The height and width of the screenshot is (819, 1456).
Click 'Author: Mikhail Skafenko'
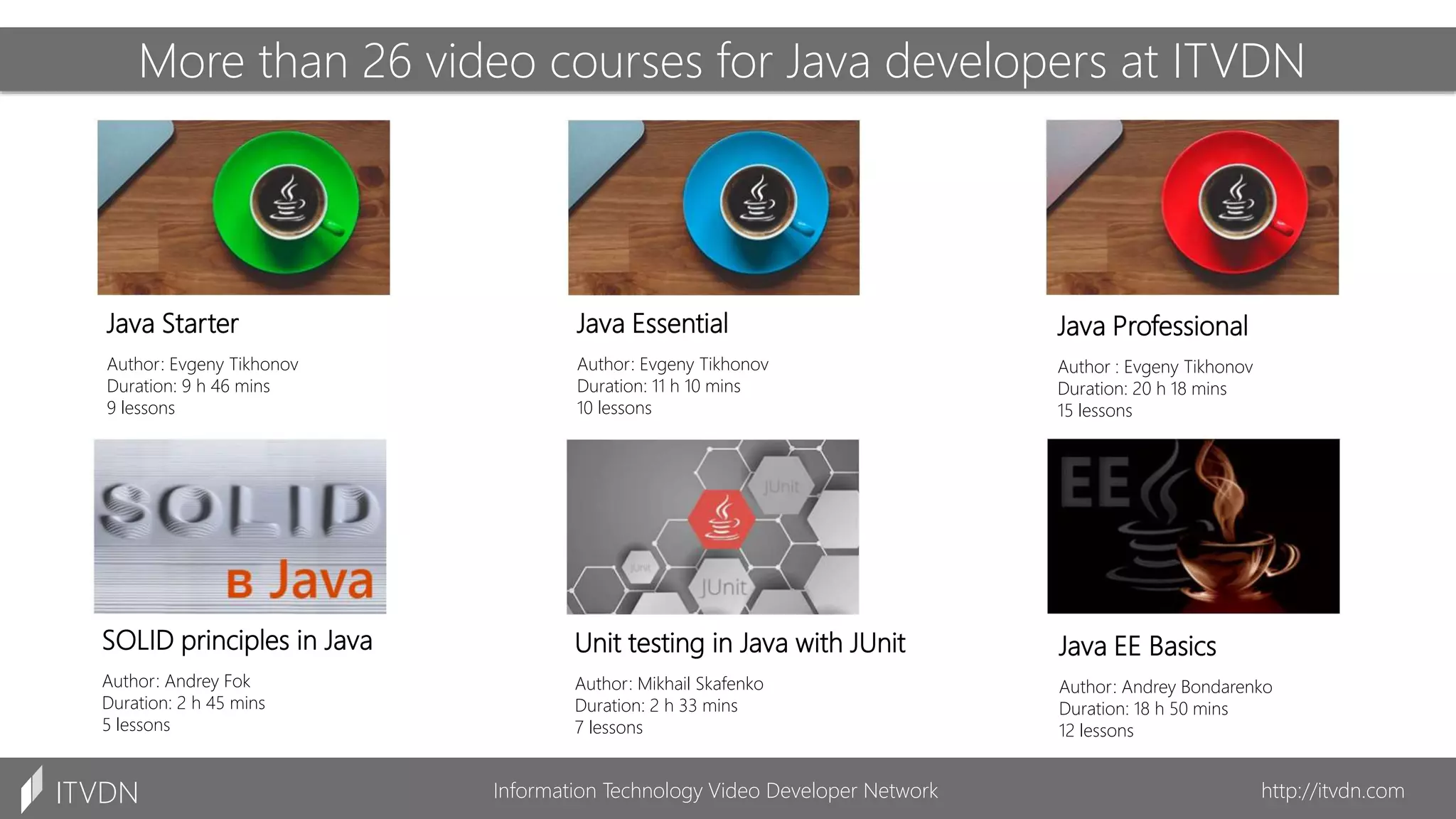(669, 684)
